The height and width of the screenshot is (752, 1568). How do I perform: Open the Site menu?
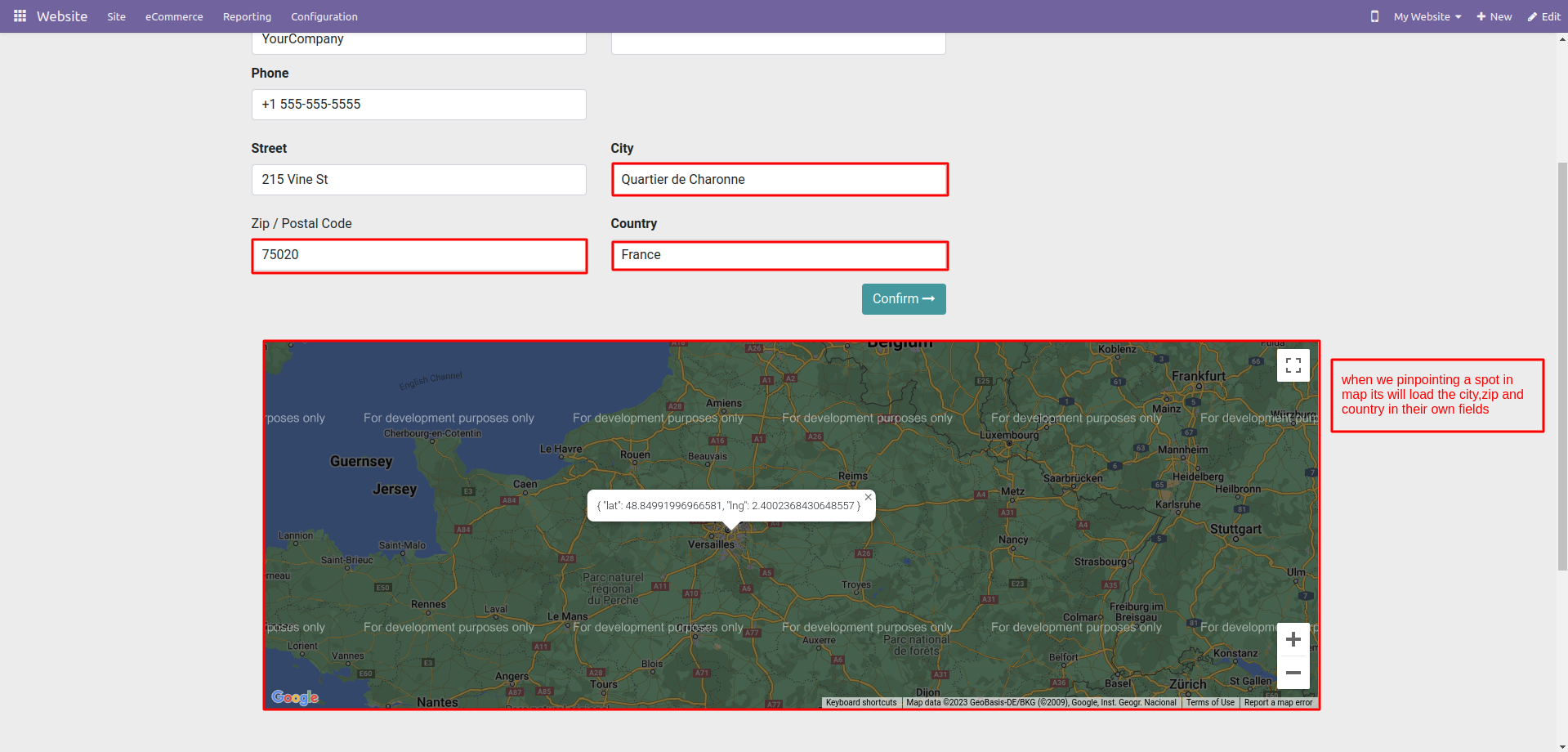tap(117, 16)
